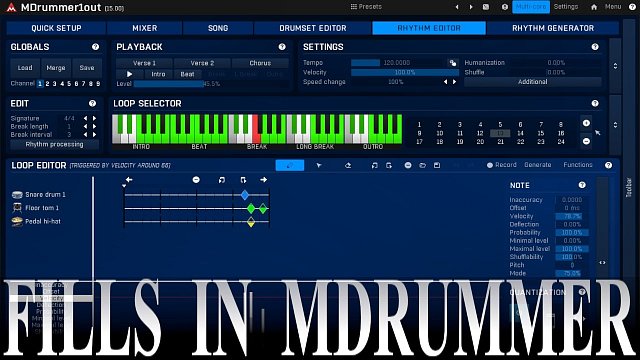640x360 pixels.
Task: Click the left arrow above the loop grid
Action: tap(129, 180)
